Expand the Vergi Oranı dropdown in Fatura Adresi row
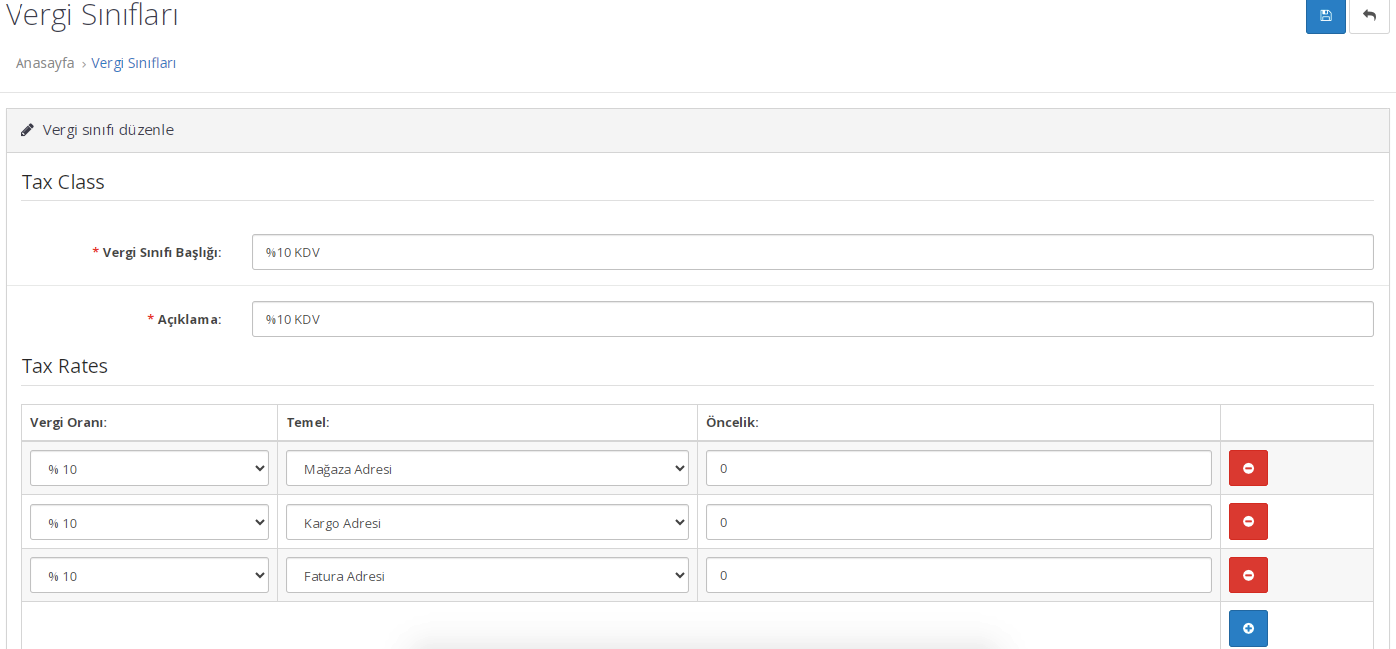The image size is (1396, 649). (x=149, y=575)
